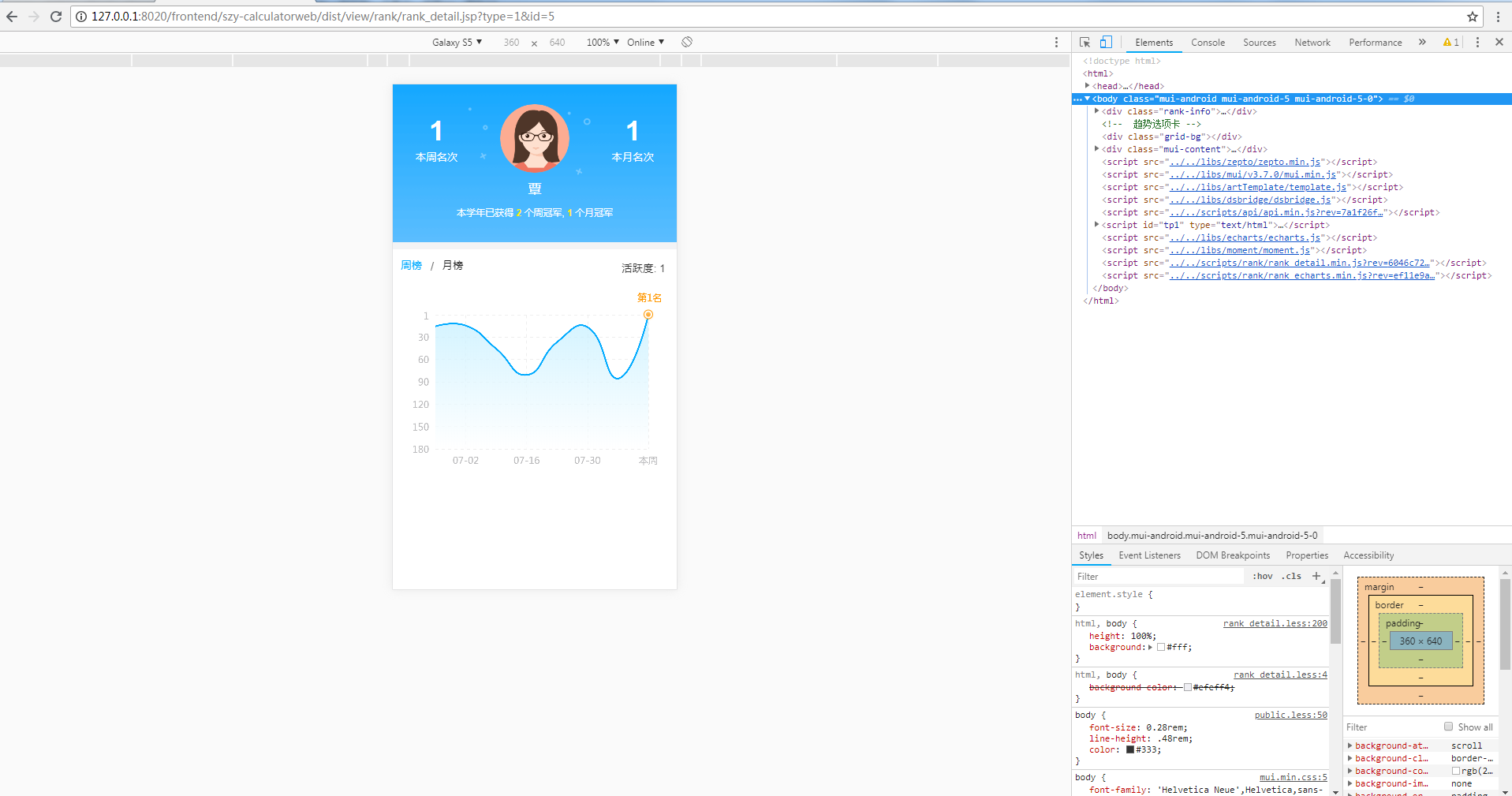Open the Galaxy S5 device dropdown
This screenshot has height=796, width=1512.
click(457, 42)
